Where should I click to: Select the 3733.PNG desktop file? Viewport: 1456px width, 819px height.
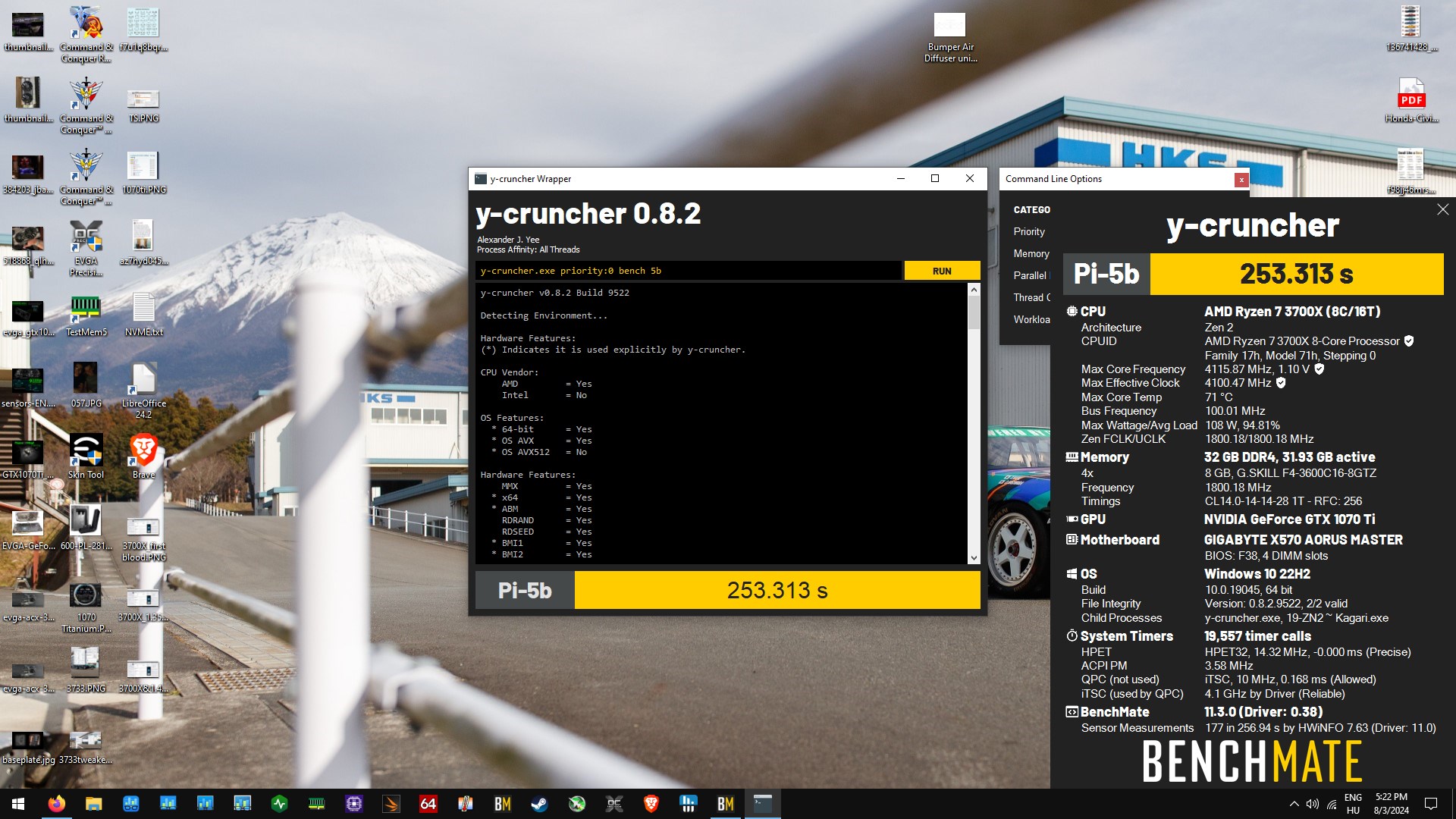click(x=86, y=670)
